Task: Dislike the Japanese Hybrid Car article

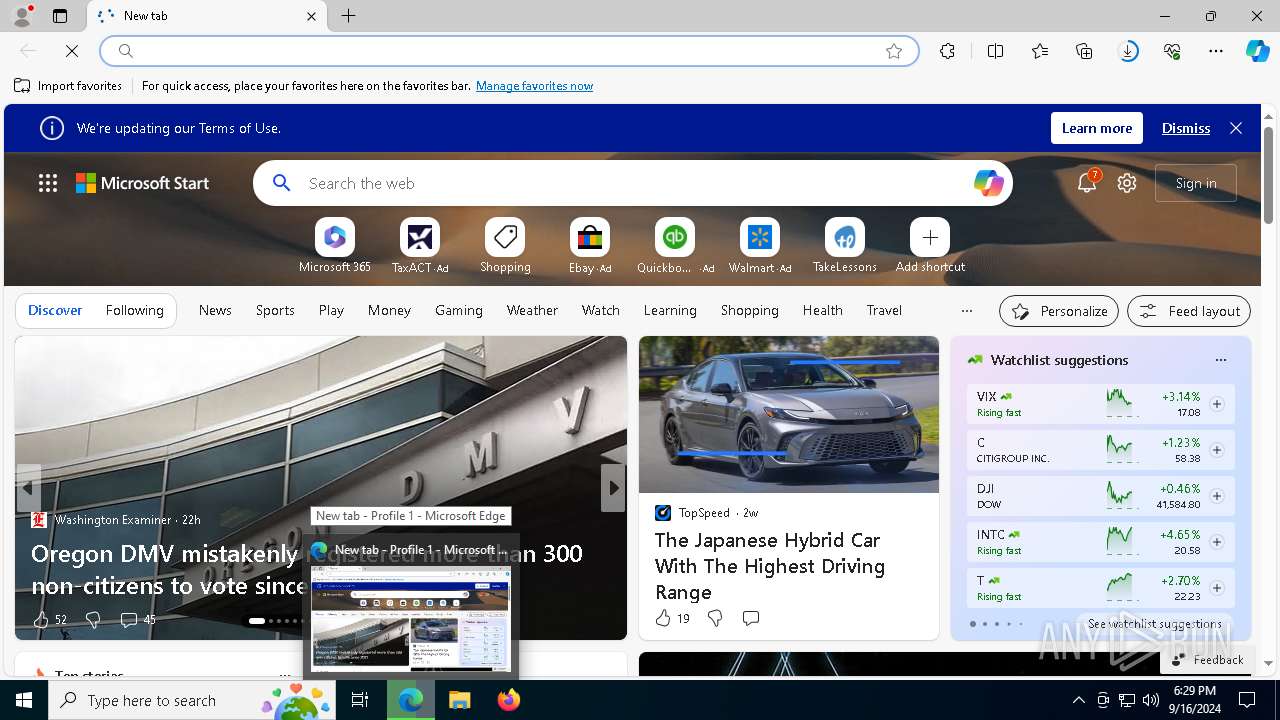Action: click(715, 618)
